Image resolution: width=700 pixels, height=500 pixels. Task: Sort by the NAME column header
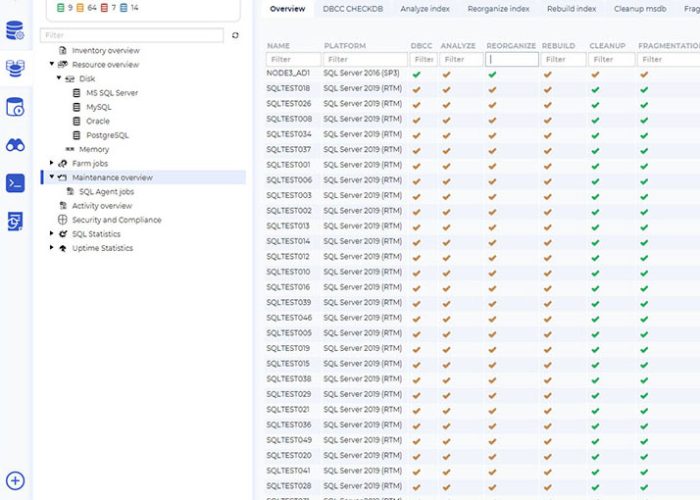(x=278, y=46)
